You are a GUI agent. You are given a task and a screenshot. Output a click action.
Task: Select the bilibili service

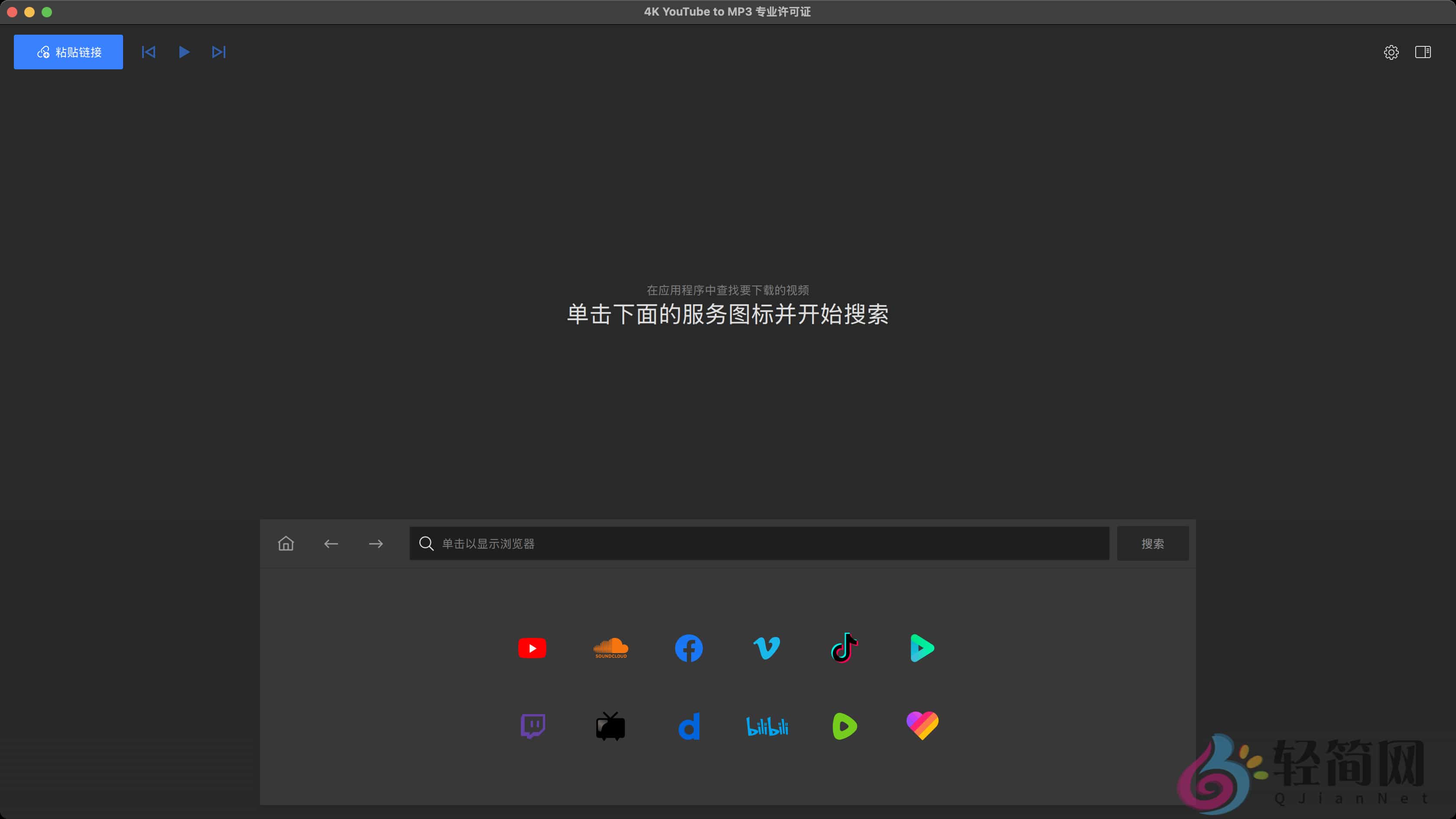[767, 727]
